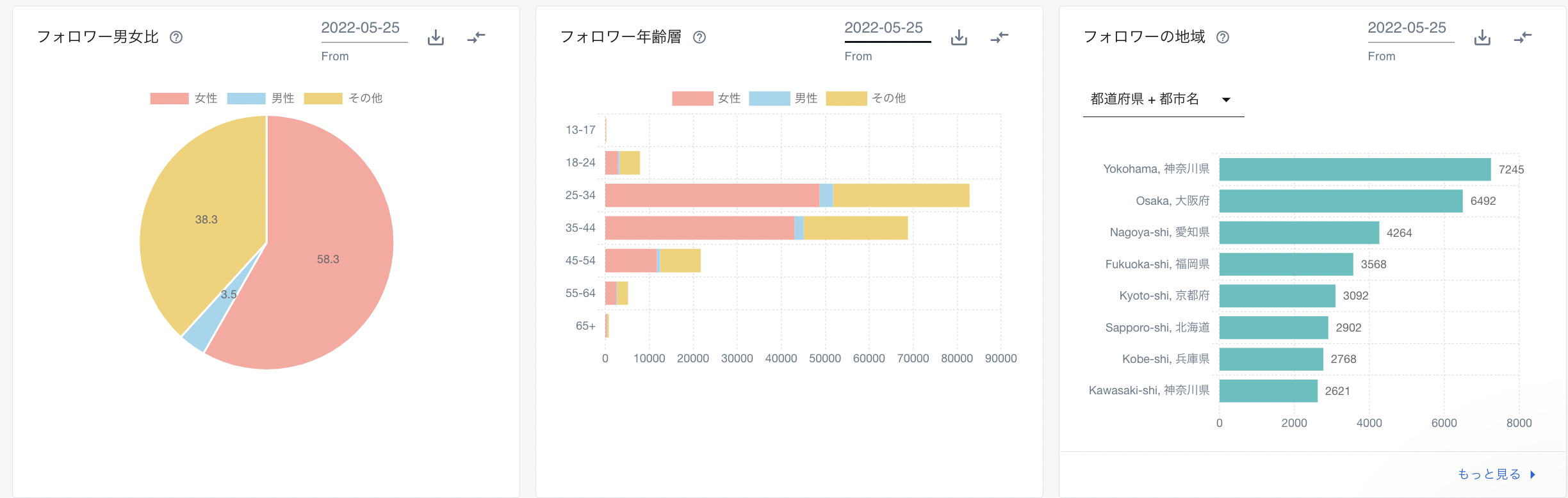This screenshot has height=498, width=1568.
Task: Open help icon beside フォロワーの地域 title
Action: (x=1223, y=37)
